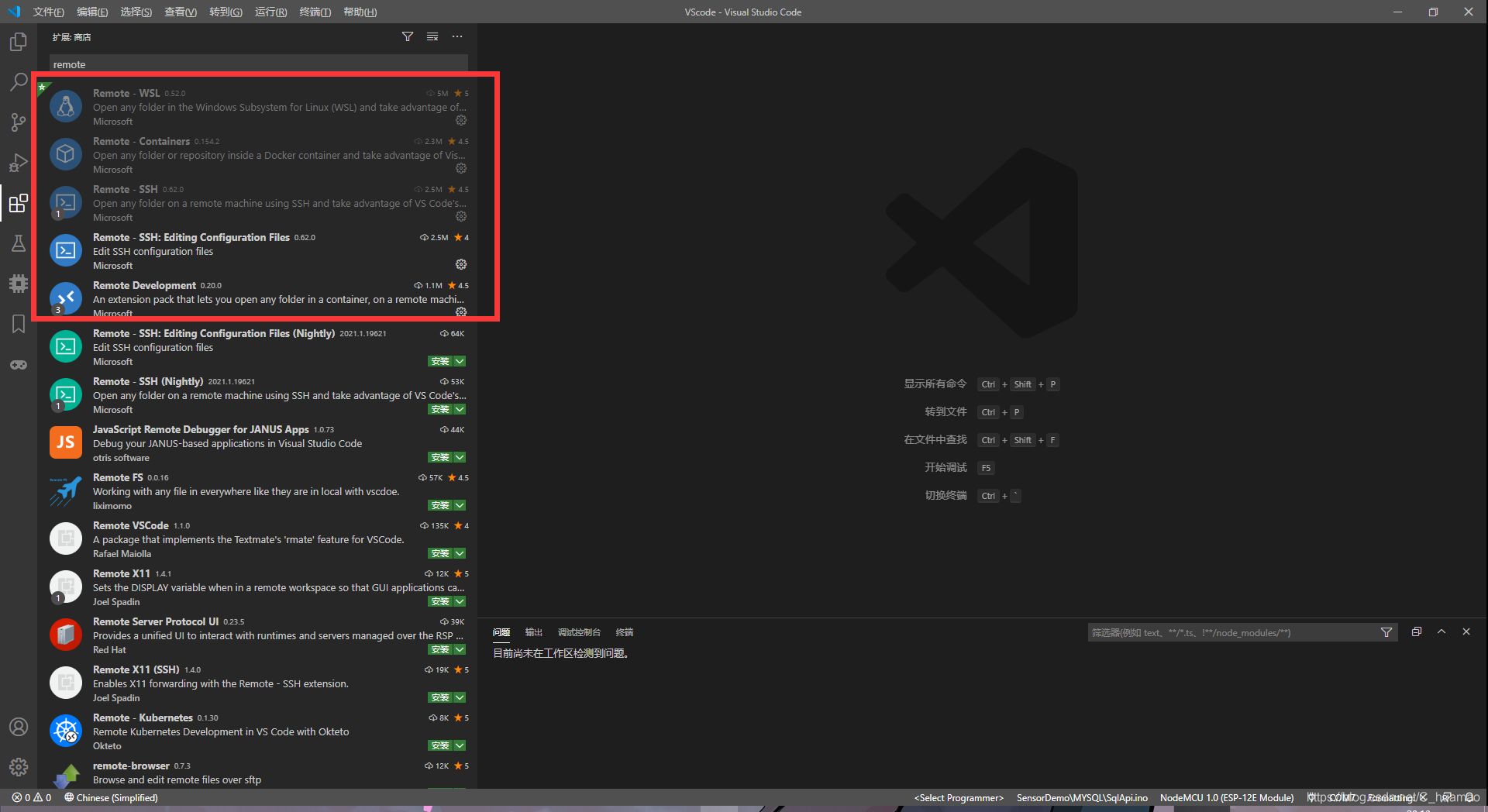
Task: Open the Explorer view in activity bar
Action: coord(19,42)
